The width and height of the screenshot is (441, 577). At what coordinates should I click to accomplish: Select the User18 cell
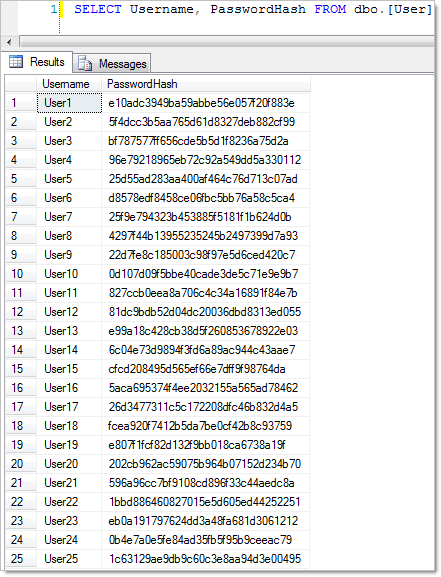(69, 426)
